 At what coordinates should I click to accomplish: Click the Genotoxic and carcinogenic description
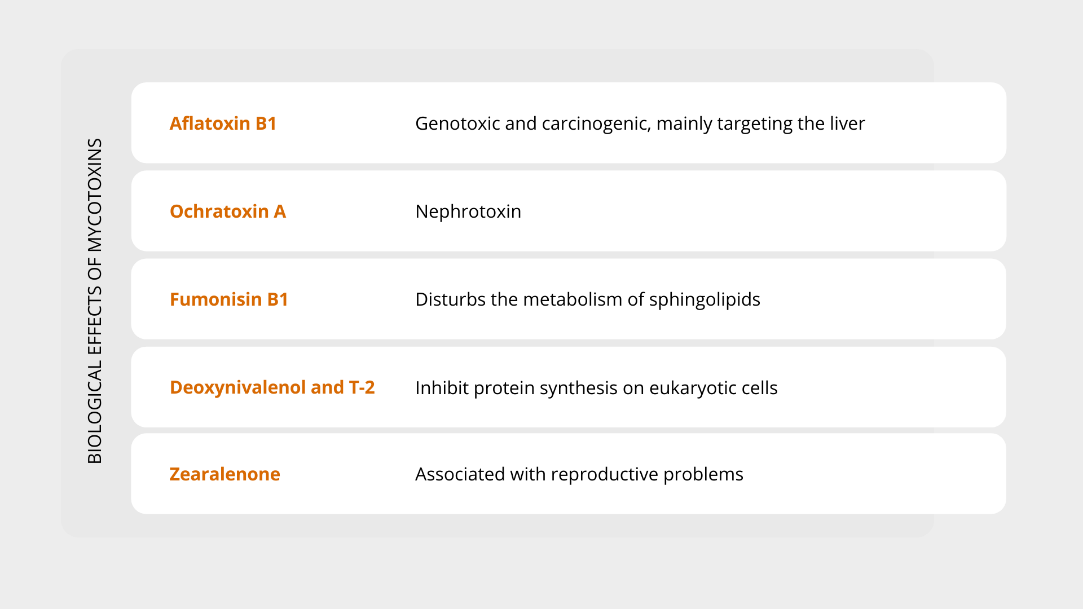[x=640, y=124]
